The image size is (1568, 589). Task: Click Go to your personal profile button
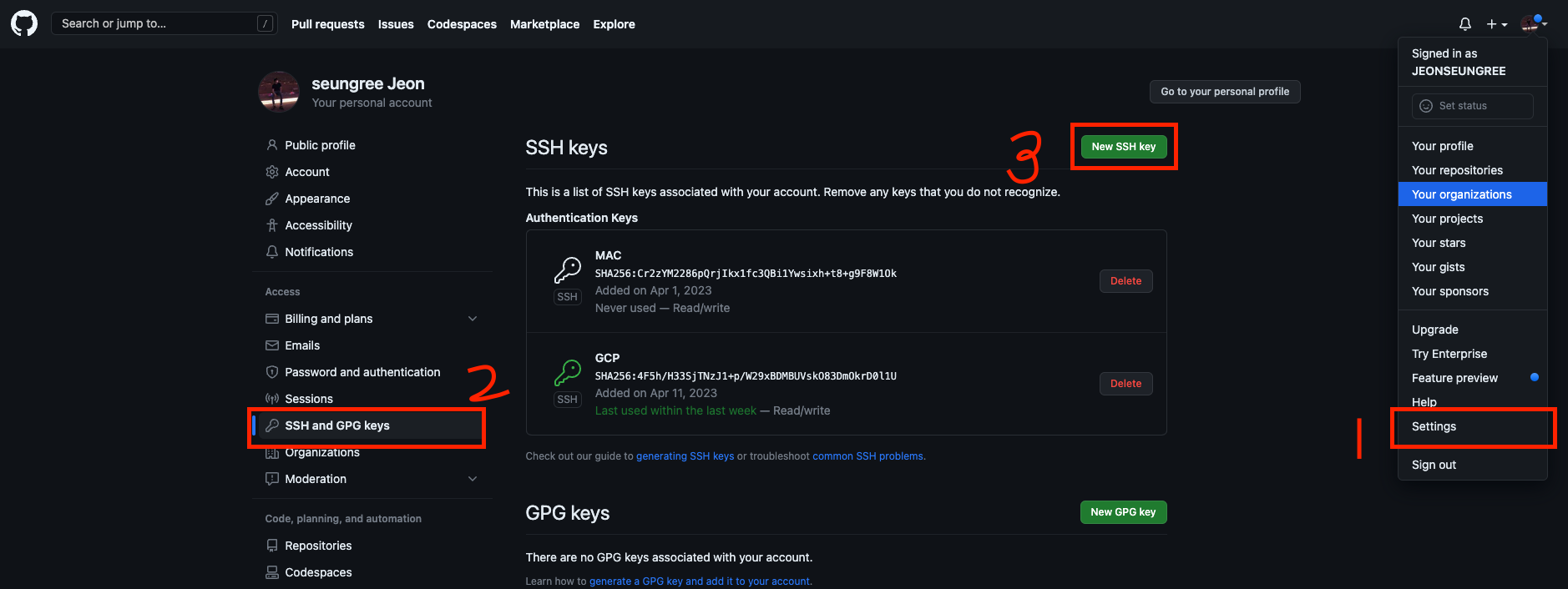[1225, 92]
